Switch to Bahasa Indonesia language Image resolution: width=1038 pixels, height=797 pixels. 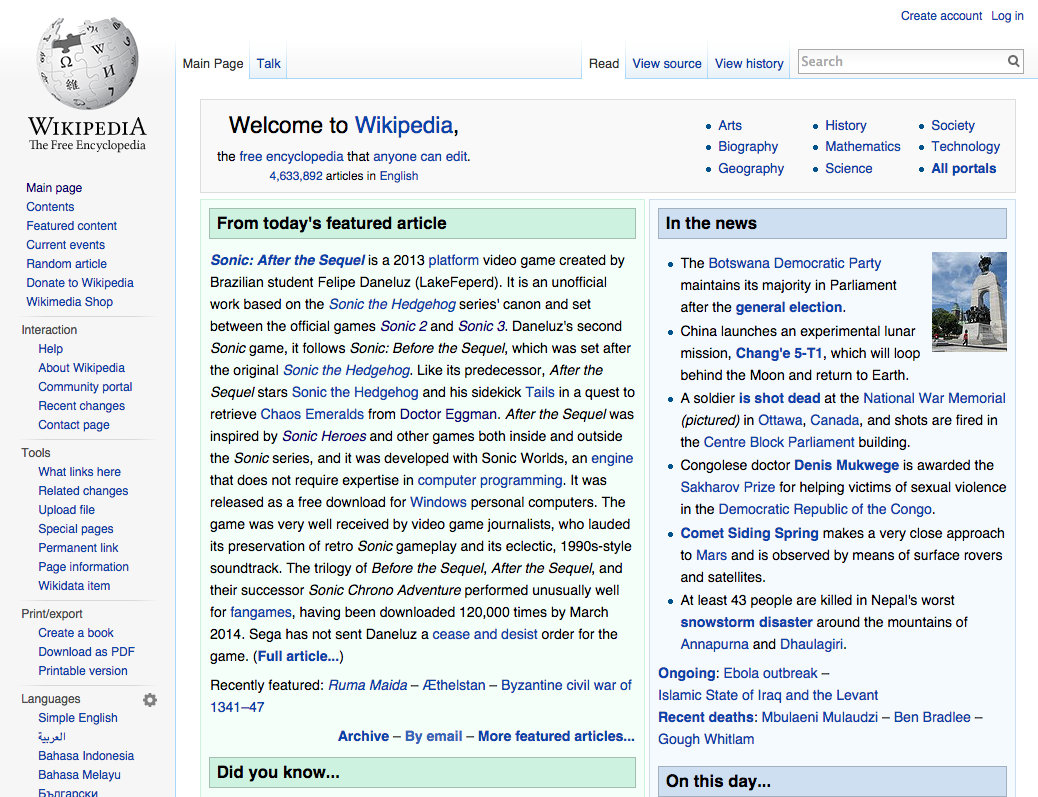pos(86,756)
